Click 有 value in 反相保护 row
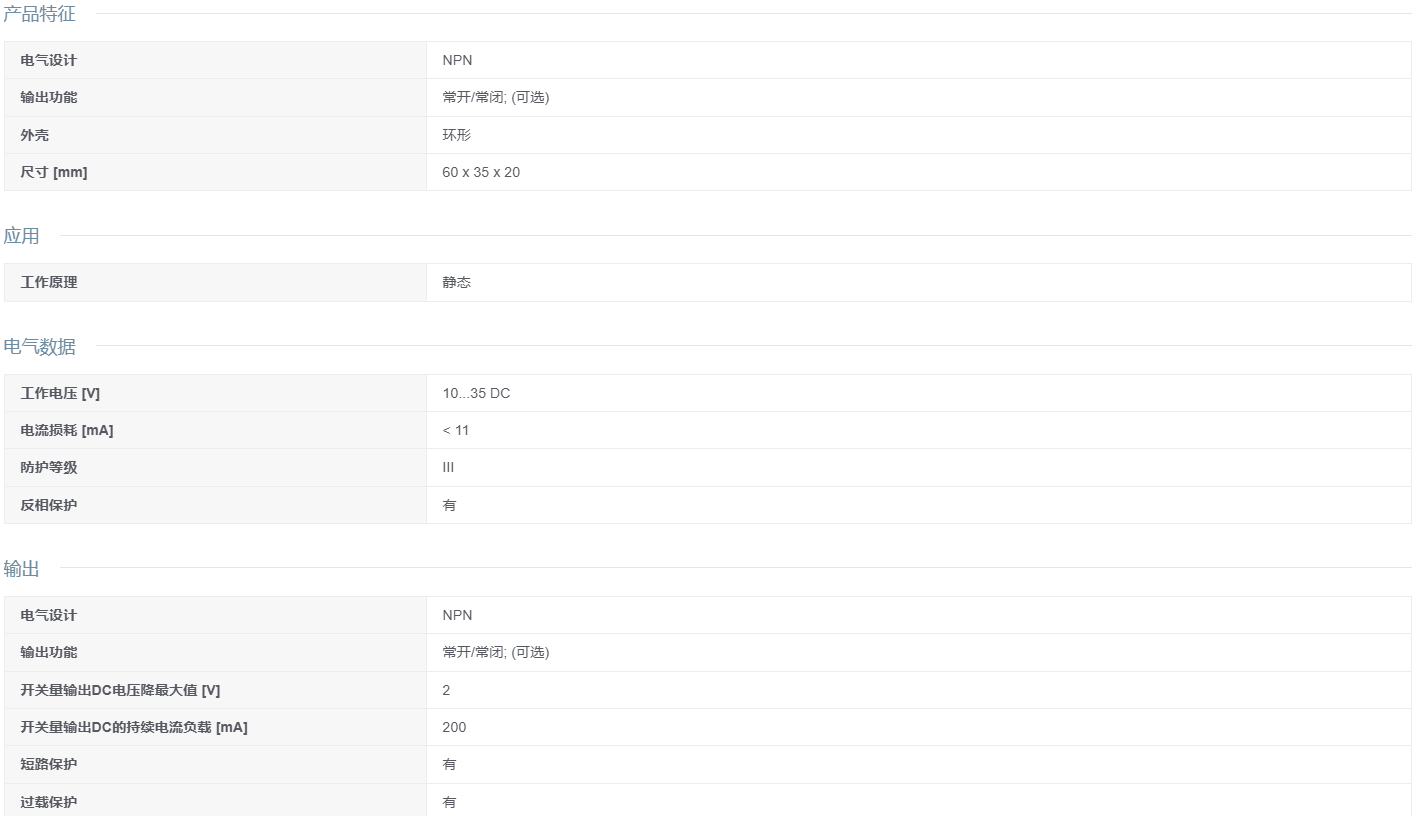The width and height of the screenshot is (1421, 816). 449,505
